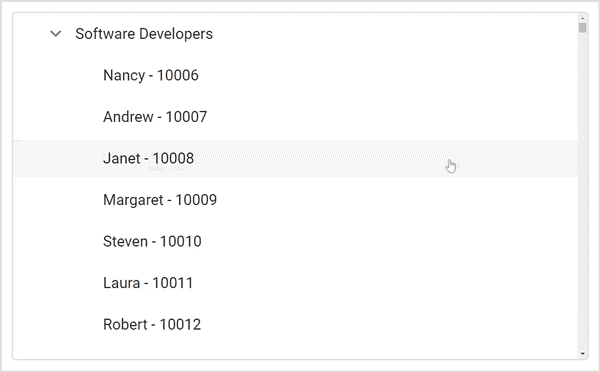Click the scrollbar up arrow
The image size is (600, 372).
(583, 18)
